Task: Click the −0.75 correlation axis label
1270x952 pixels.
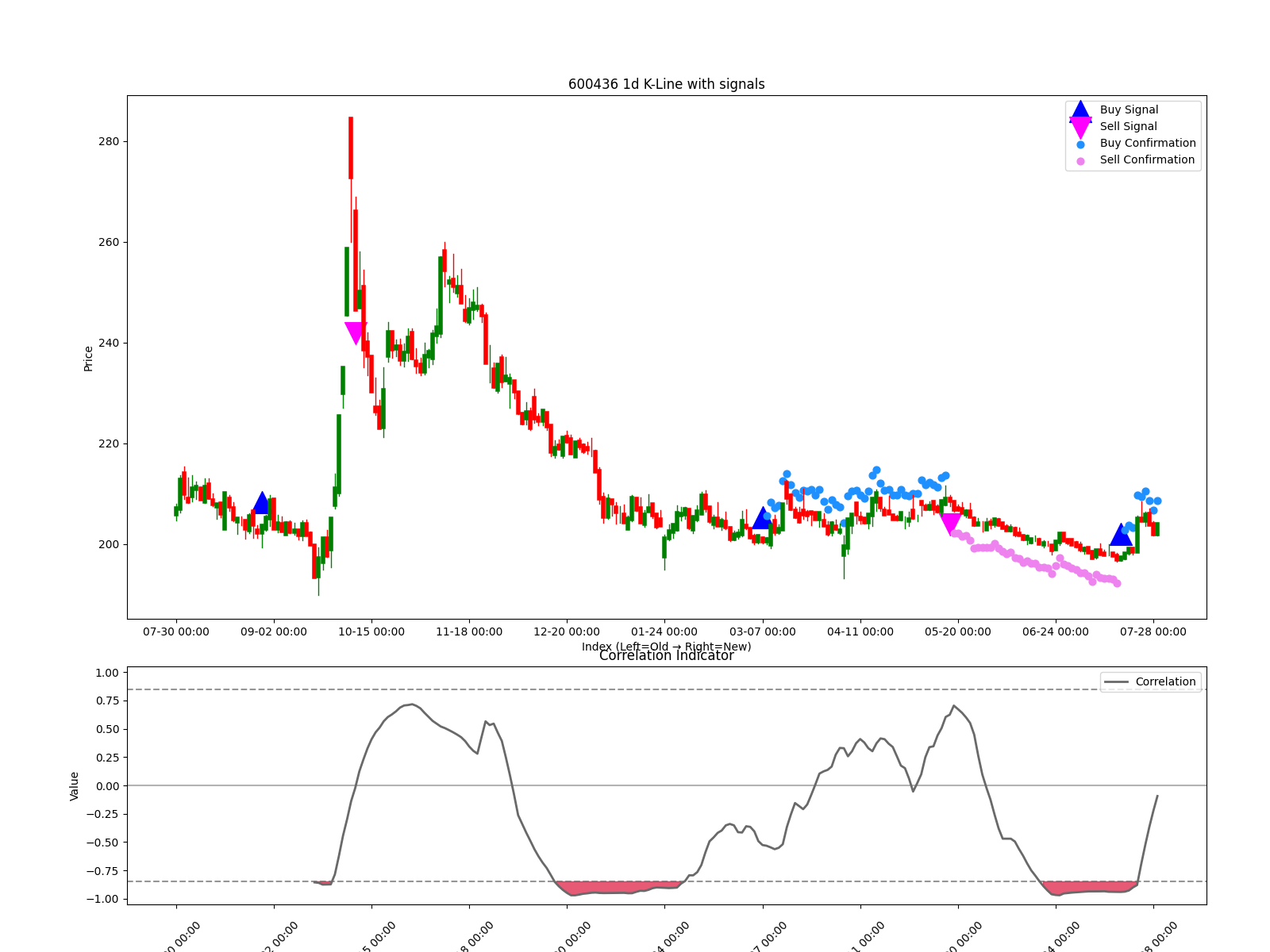Action: (x=102, y=870)
